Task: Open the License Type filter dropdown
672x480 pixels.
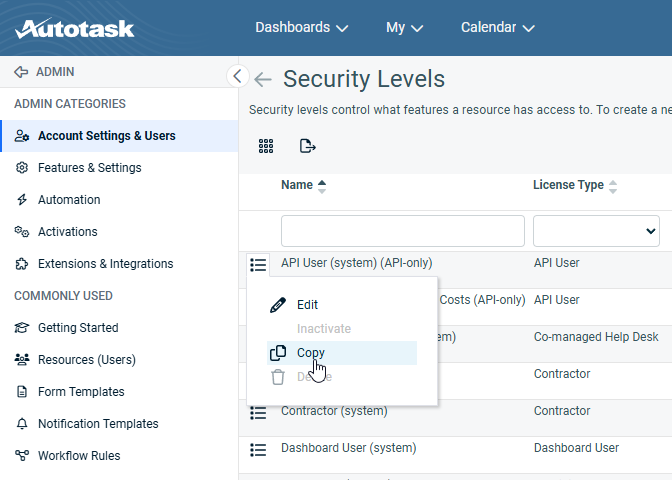Action: tap(596, 231)
